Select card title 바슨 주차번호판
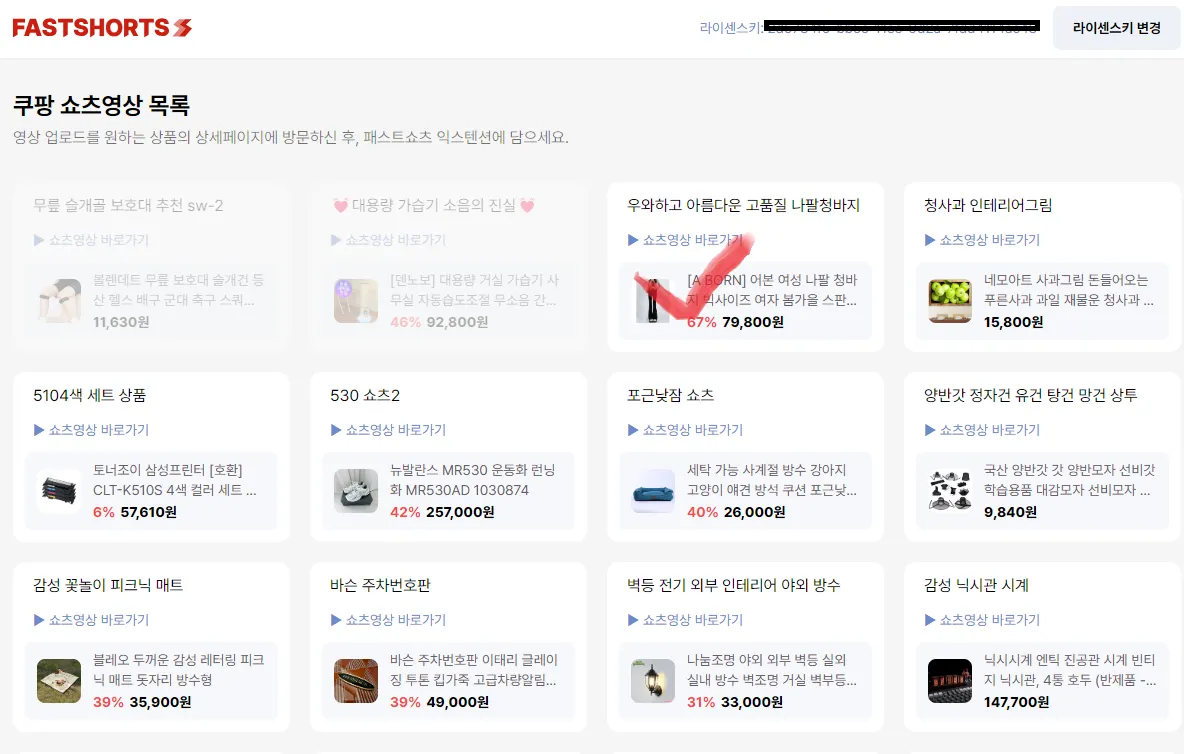This screenshot has width=1184, height=754. click(381, 586)
